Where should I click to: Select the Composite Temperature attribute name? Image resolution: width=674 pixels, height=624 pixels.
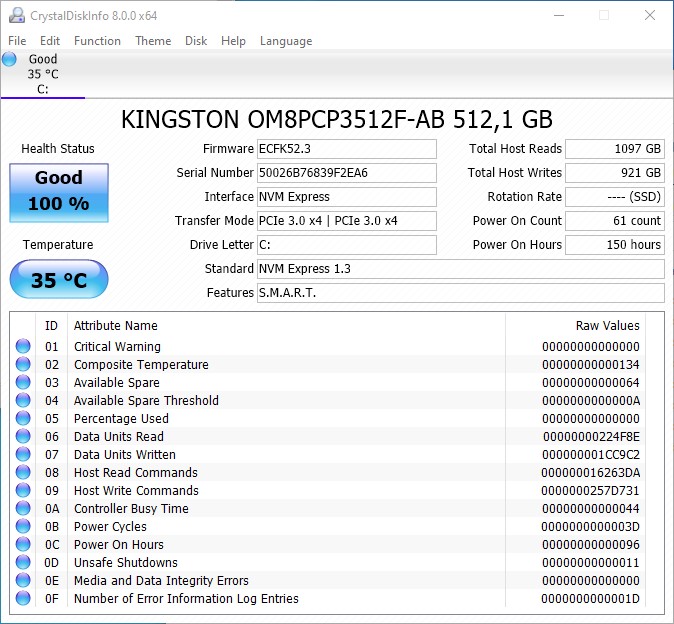coord(141,364)
